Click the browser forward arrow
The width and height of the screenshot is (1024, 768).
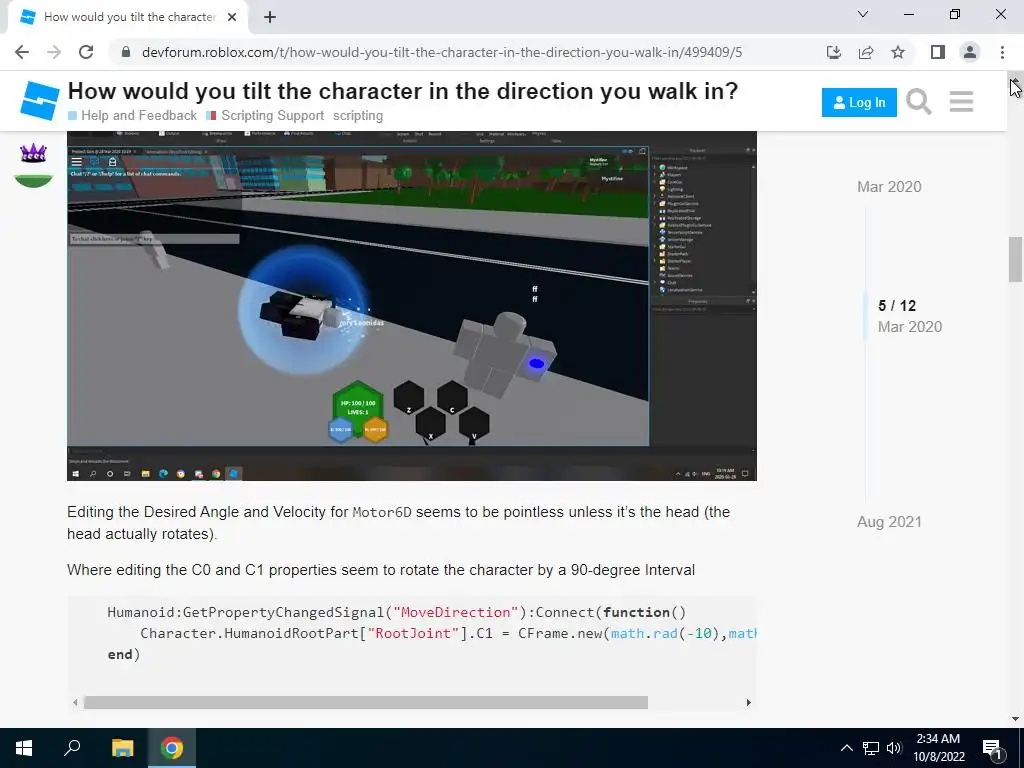[x=54, y=52]
